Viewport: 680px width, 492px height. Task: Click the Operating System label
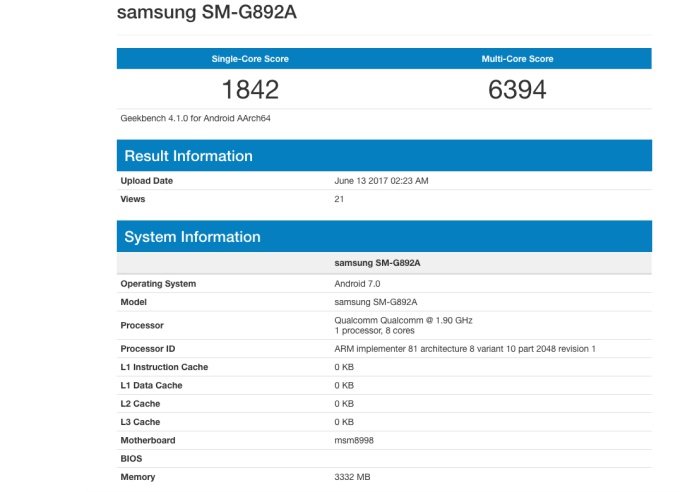click(x=158, y=284)
